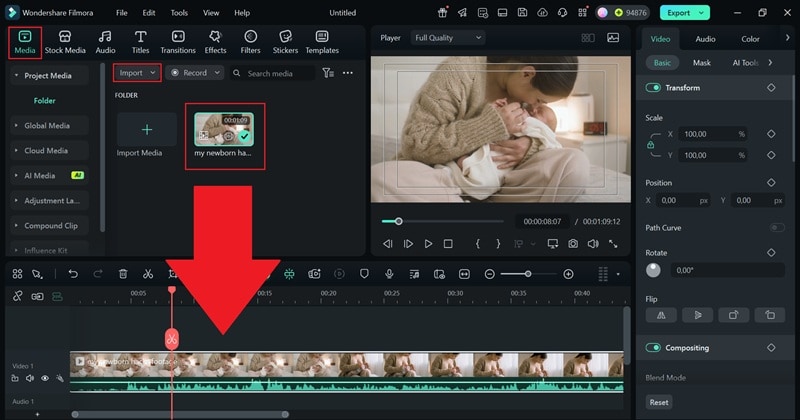Click the Scale X value field
Viewport: 800px width, 420px height.
point(712,134)
